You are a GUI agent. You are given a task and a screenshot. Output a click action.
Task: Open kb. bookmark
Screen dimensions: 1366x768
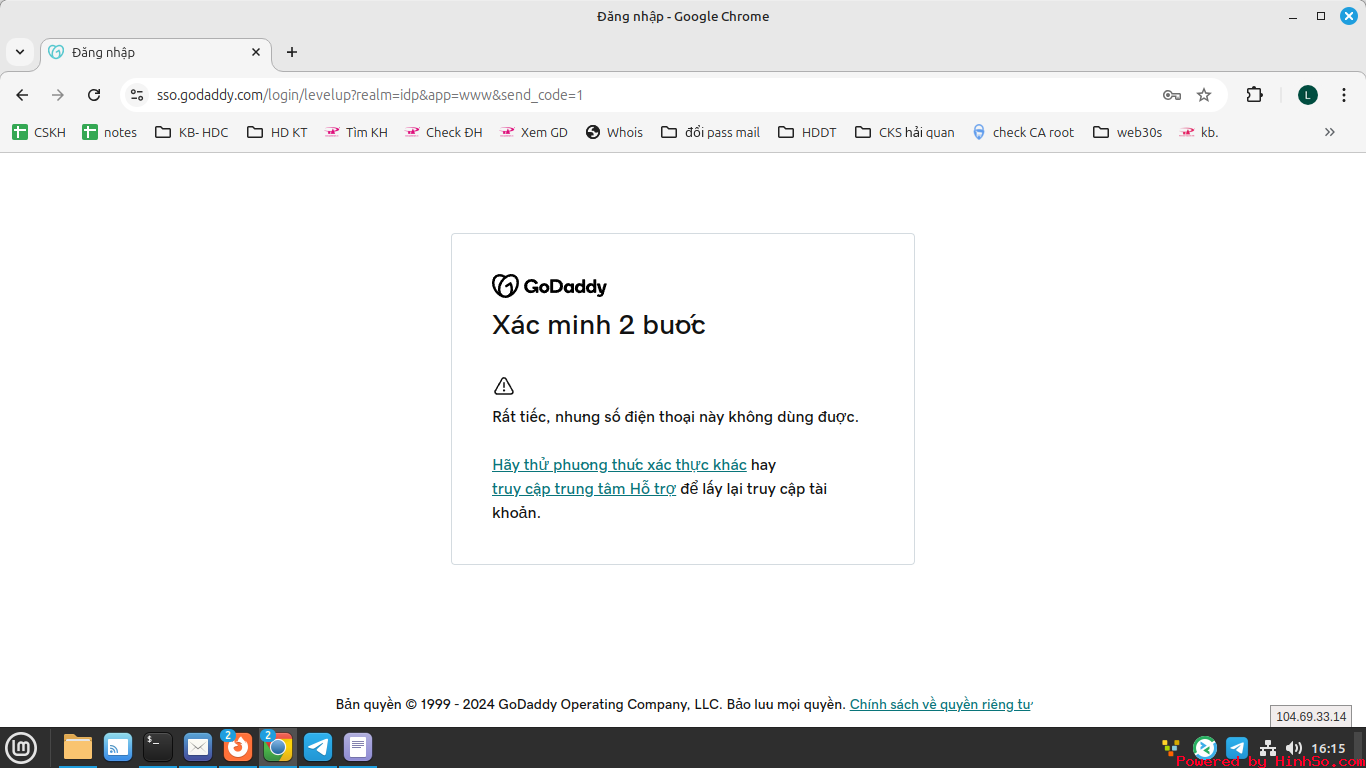pyautogui.click(x=1199, y=132)
